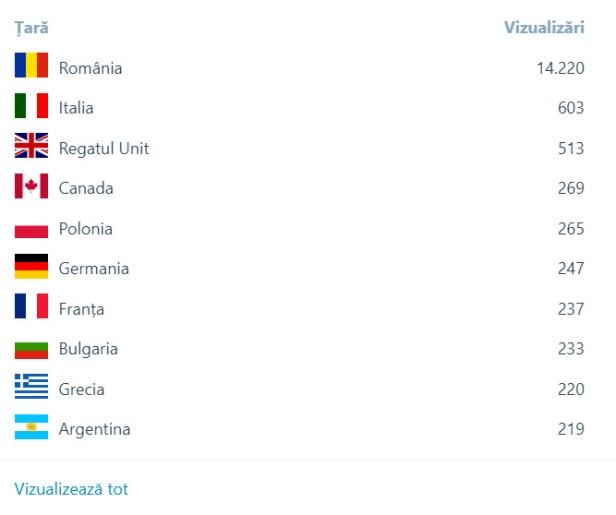Click the United Kingdom flag icon
Screen dimensions: 616x515
click(x=31, y=148)
